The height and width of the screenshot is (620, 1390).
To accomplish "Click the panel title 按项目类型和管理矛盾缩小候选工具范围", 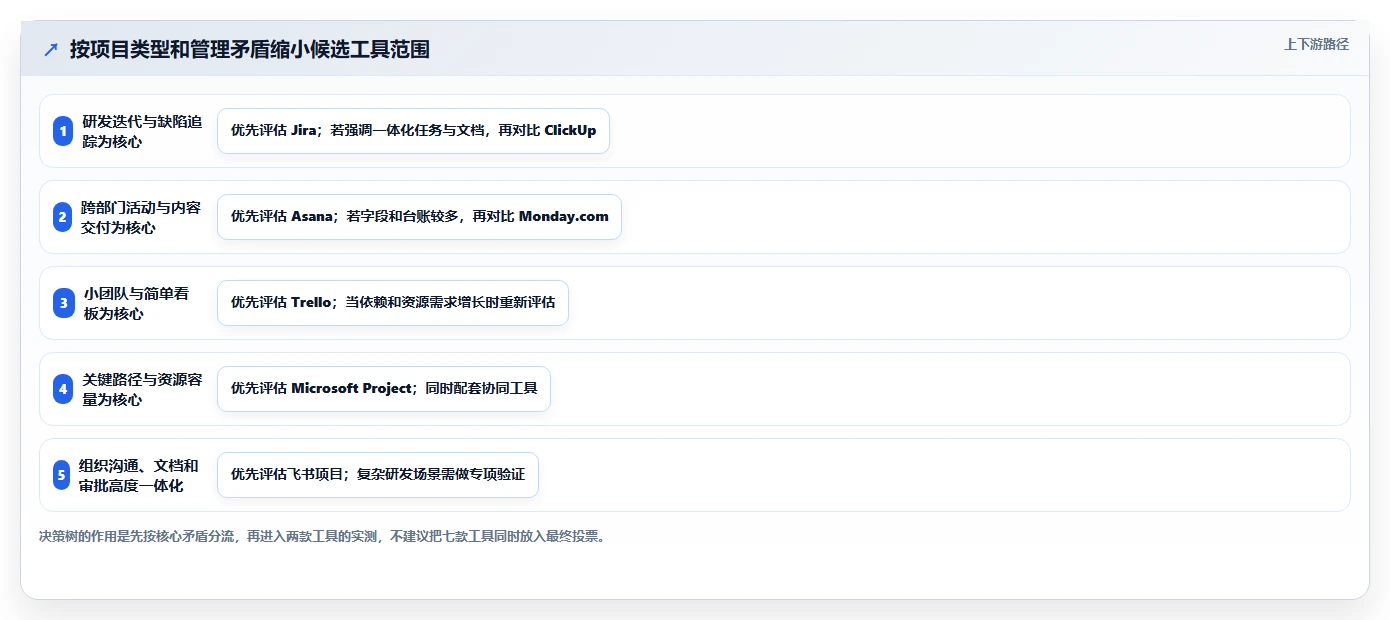I will 250,50.
